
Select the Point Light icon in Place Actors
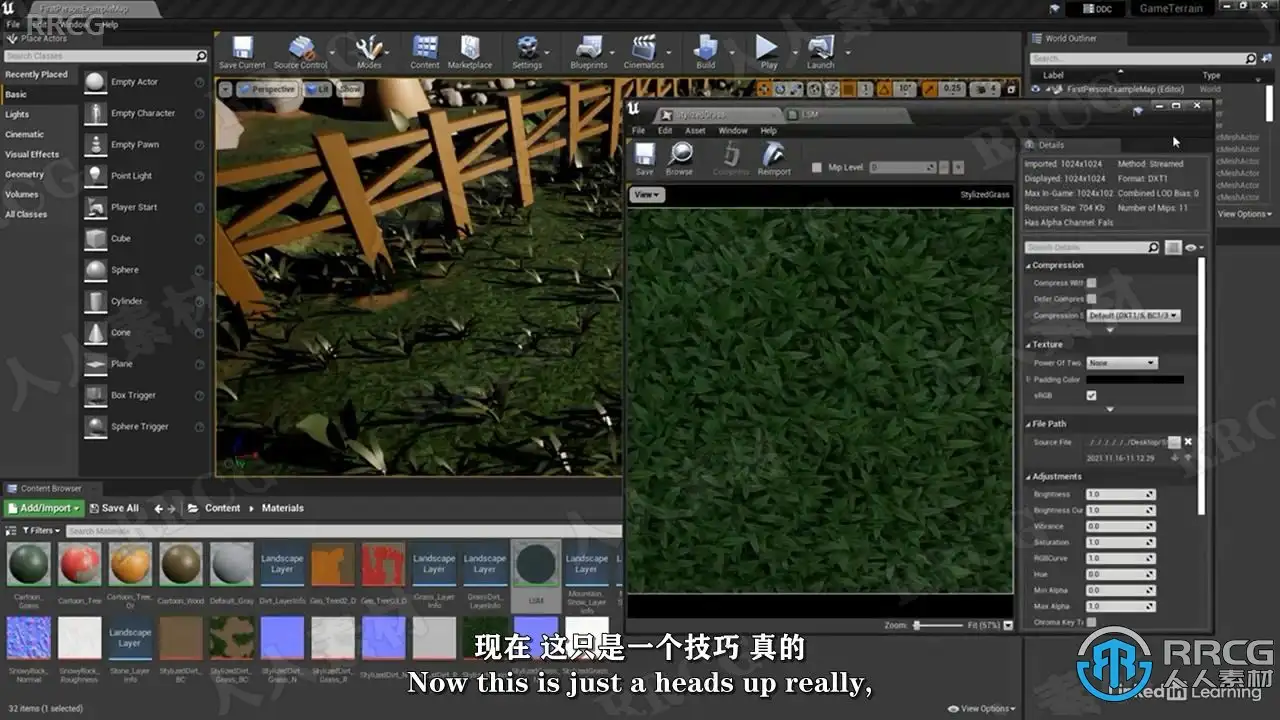[x=95, y=176]
